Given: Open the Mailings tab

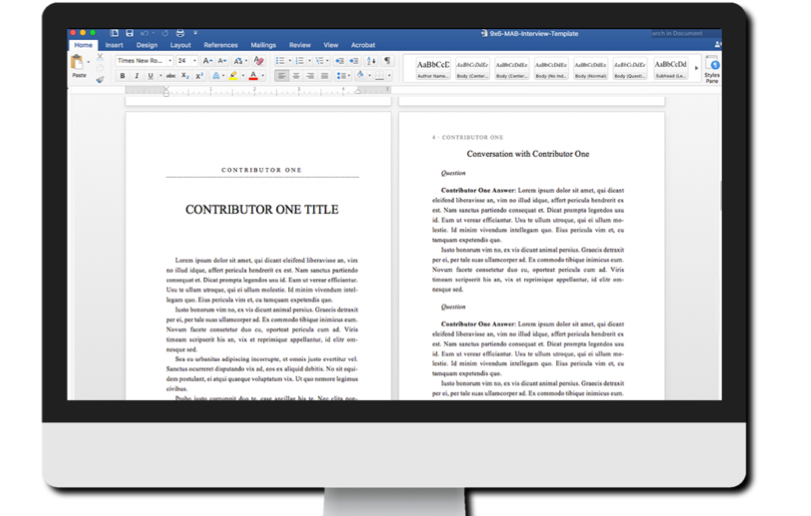Looking at the screenshot, I should click(x=263, y=45).
